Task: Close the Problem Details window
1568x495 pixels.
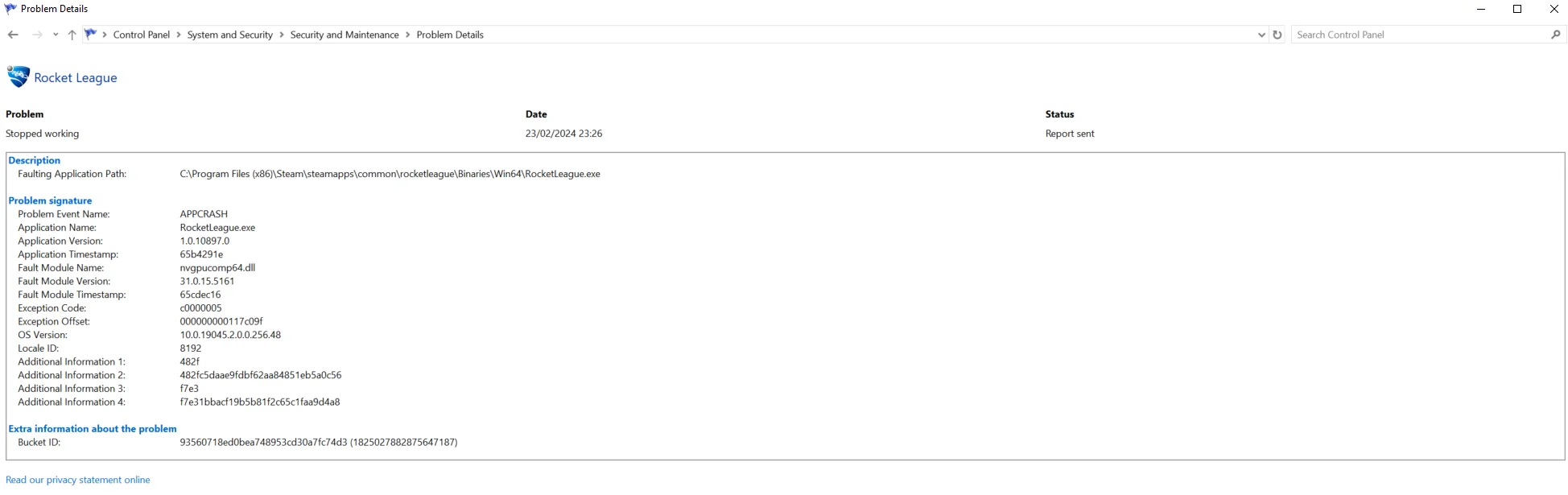Action: click(1554, 9)
